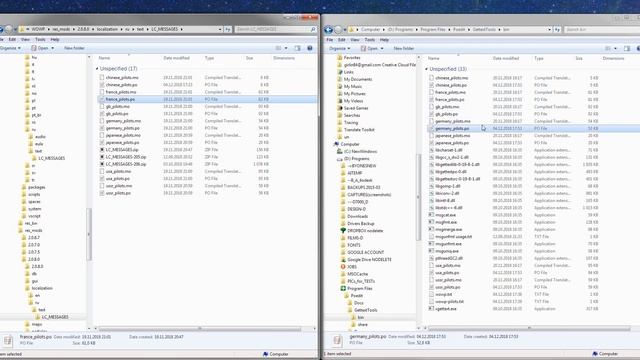640x360 pixels.
Task: Open the Open button arrow in LC_MESSAGES window
Action: coord(52,48)
